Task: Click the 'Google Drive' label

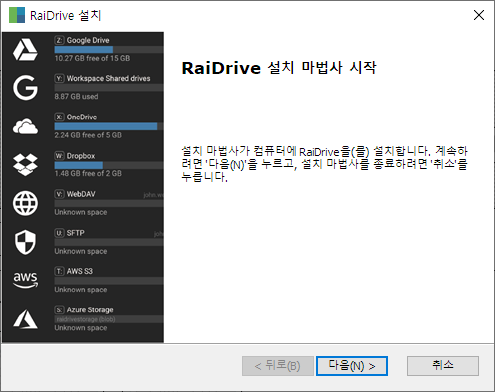Action: coord(88,40)
